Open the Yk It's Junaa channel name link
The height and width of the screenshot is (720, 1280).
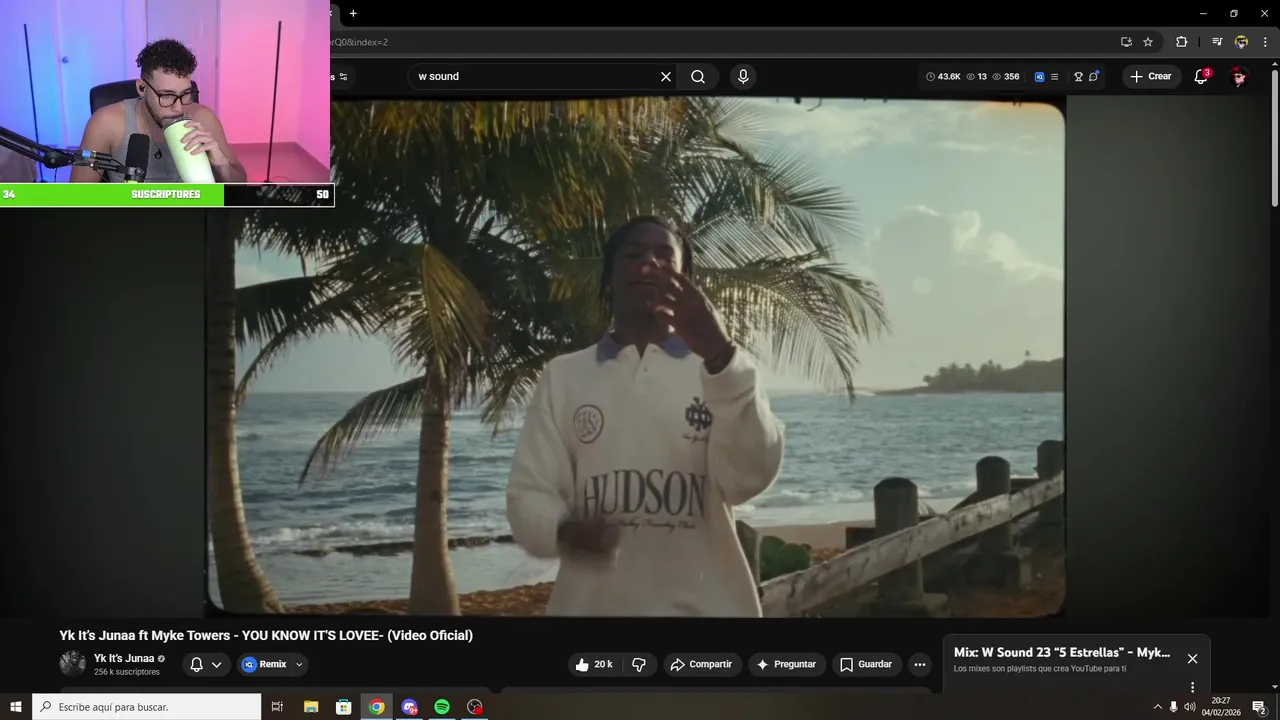(124, 658)
